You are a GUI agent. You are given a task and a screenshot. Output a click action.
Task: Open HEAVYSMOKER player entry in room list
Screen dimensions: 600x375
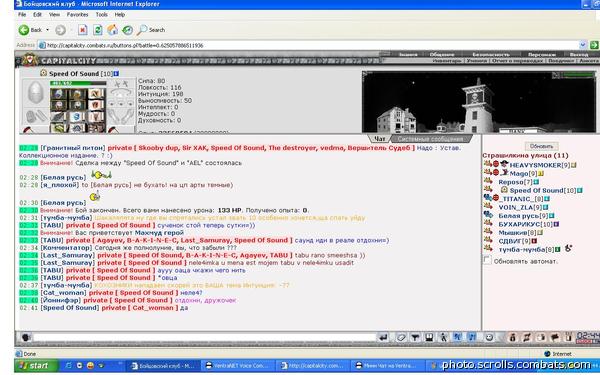click(536, 165)
